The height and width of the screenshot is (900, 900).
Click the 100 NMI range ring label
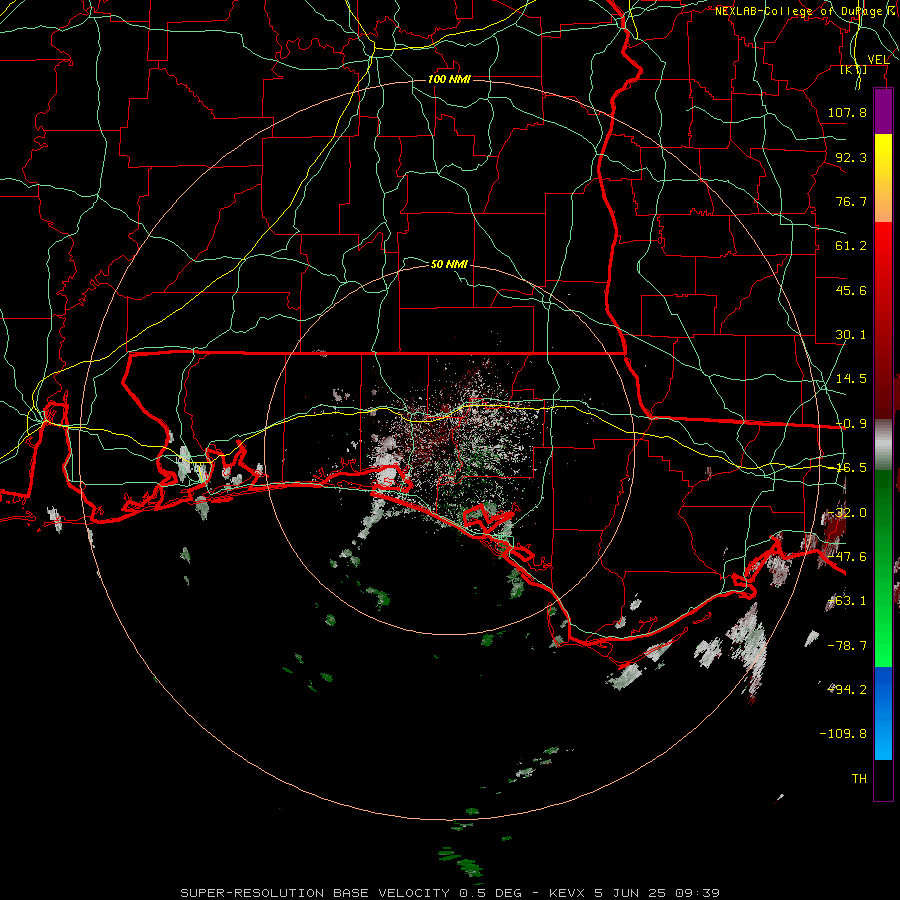[x=449, y=79]
